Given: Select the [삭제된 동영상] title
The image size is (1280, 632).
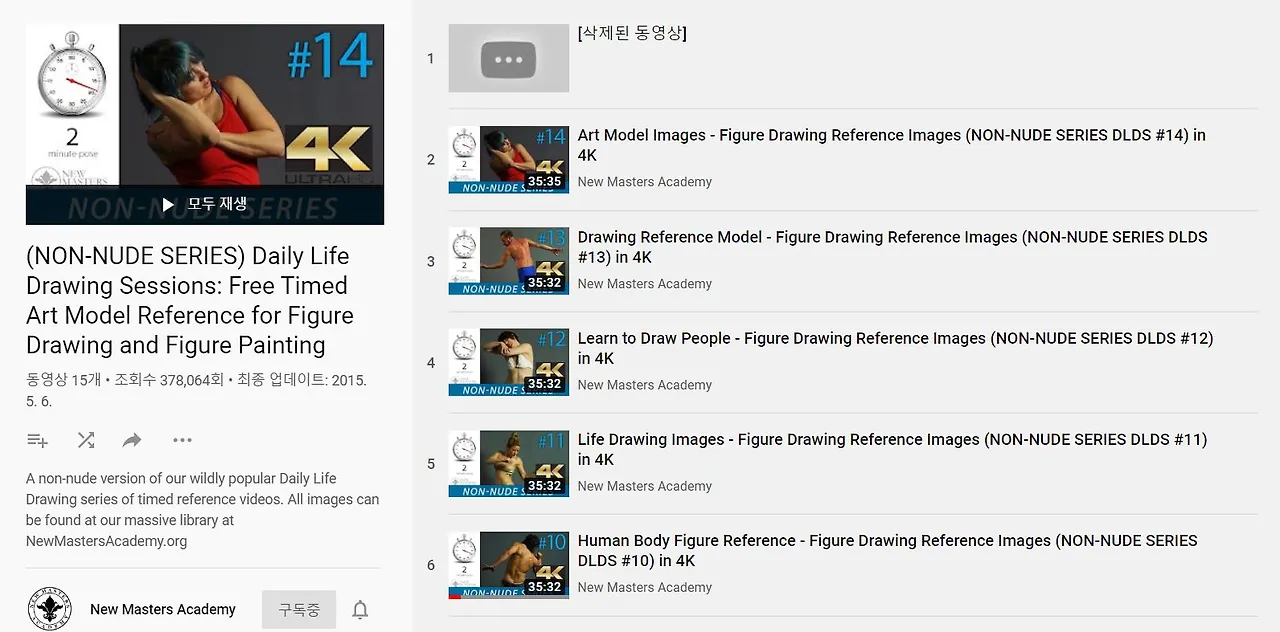Looking at the screenshot, I should 632,33.
